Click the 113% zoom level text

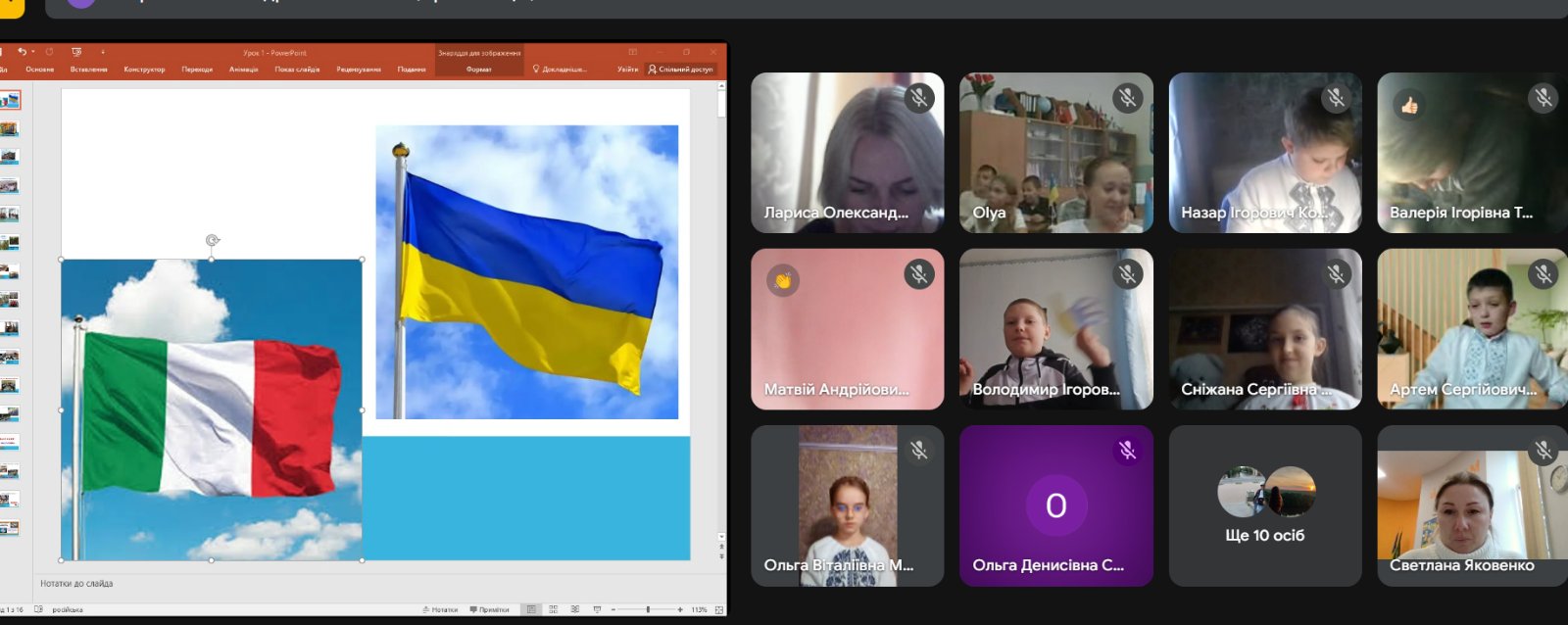click(x=699, y=609)
